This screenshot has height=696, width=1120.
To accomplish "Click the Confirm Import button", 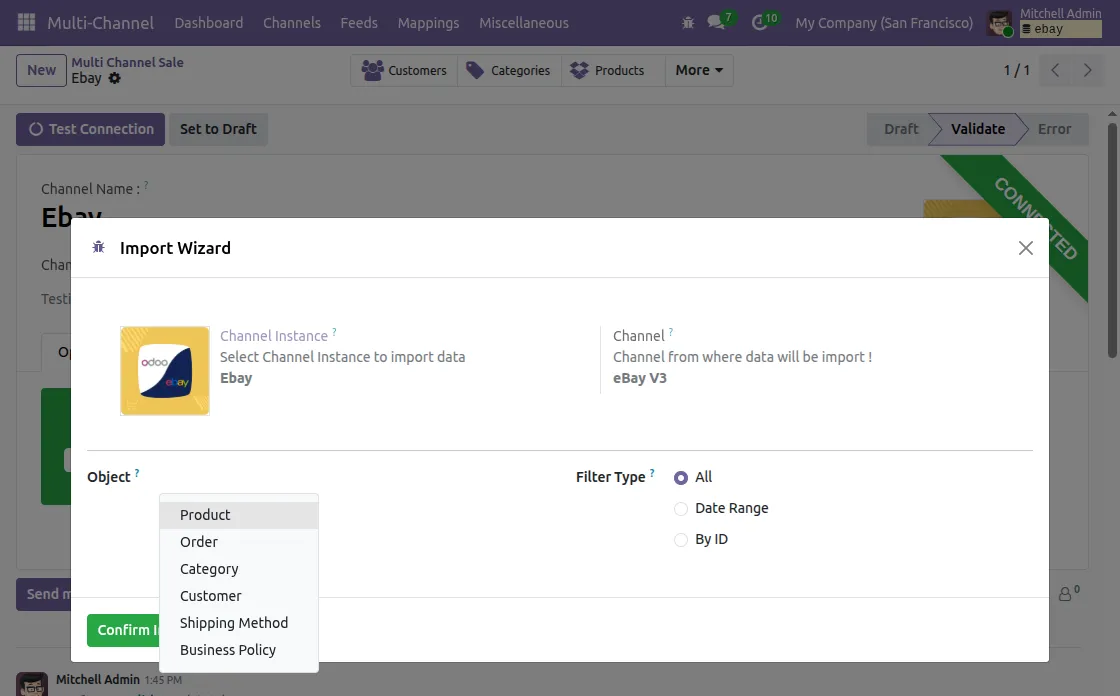I will tap(123, 630).
